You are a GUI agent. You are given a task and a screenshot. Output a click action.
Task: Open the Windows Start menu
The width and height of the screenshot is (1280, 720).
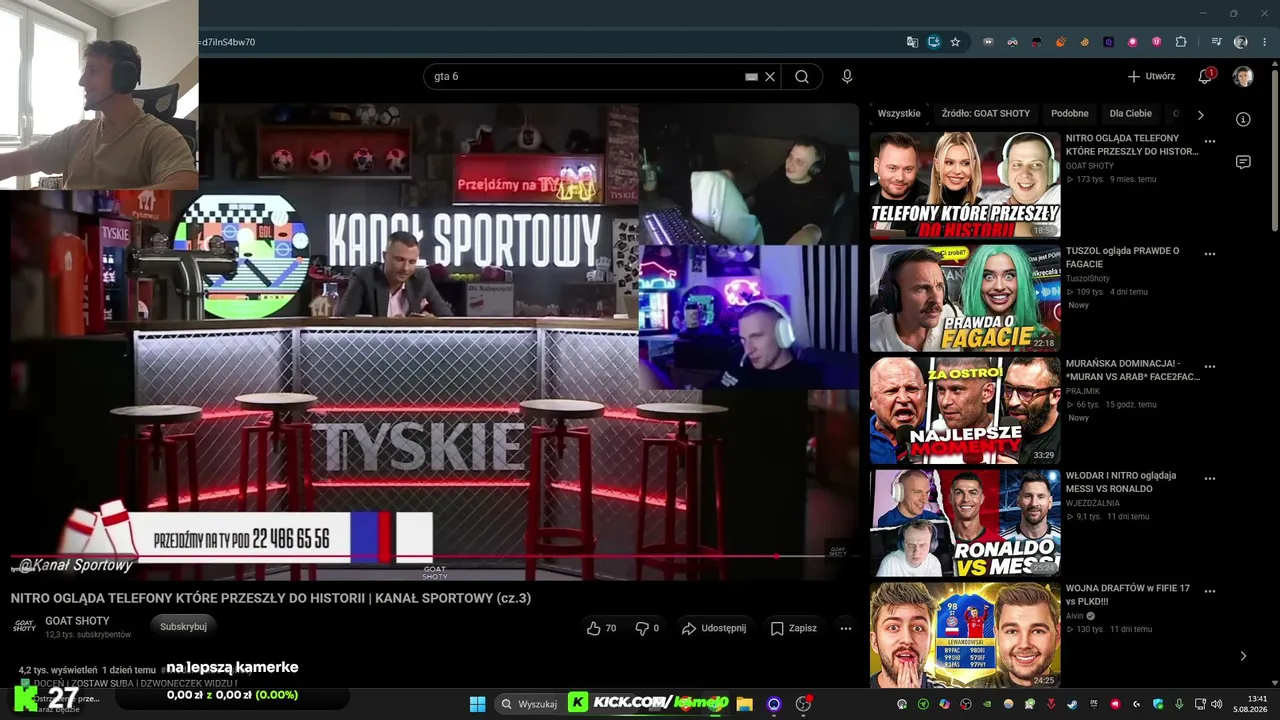[477, 704]
